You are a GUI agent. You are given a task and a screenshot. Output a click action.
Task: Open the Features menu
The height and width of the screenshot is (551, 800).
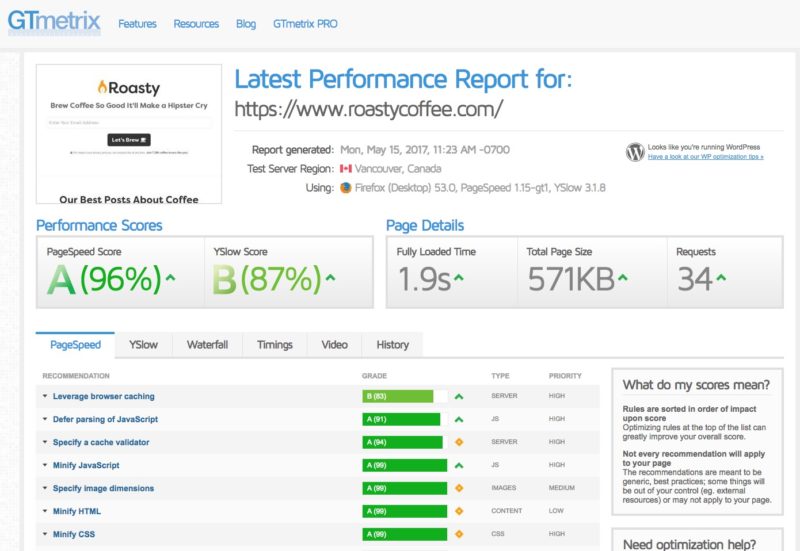point(137,23)
